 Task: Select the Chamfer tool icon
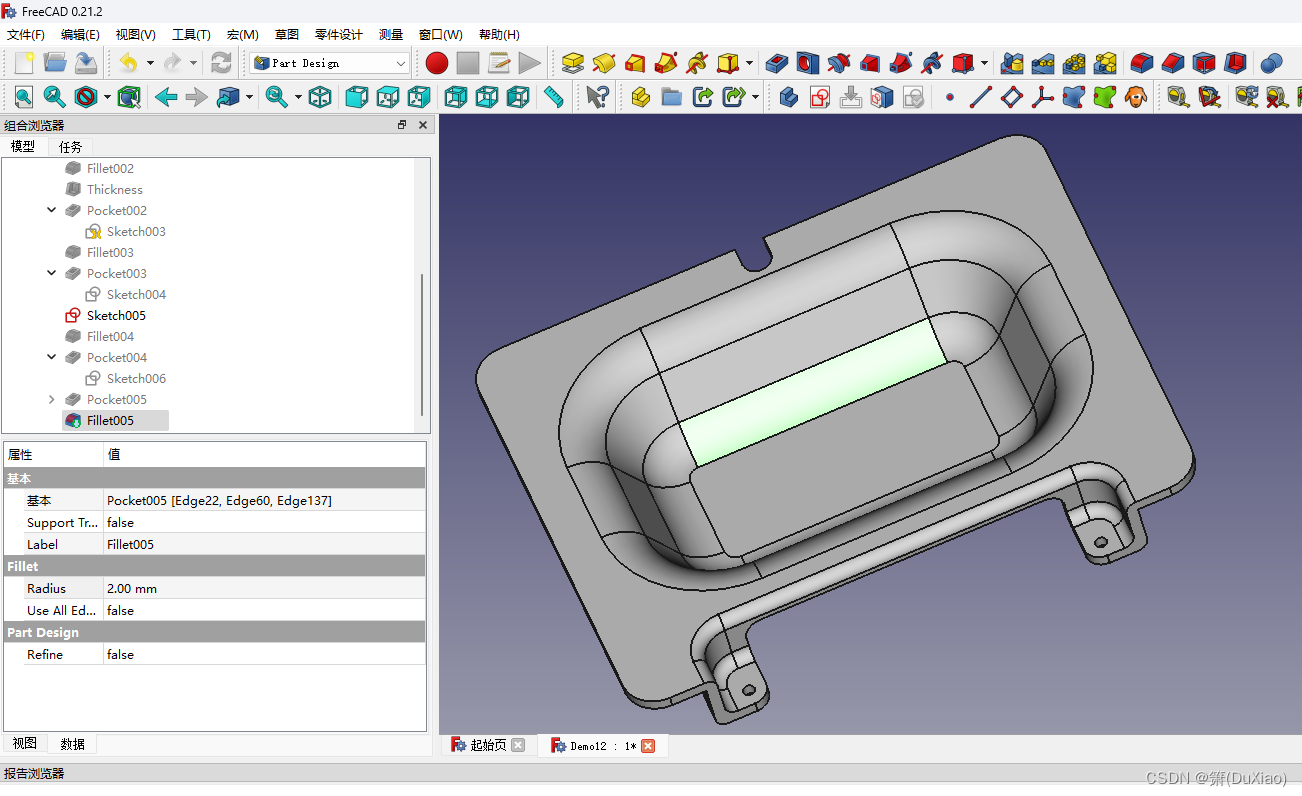[1173, 63]
